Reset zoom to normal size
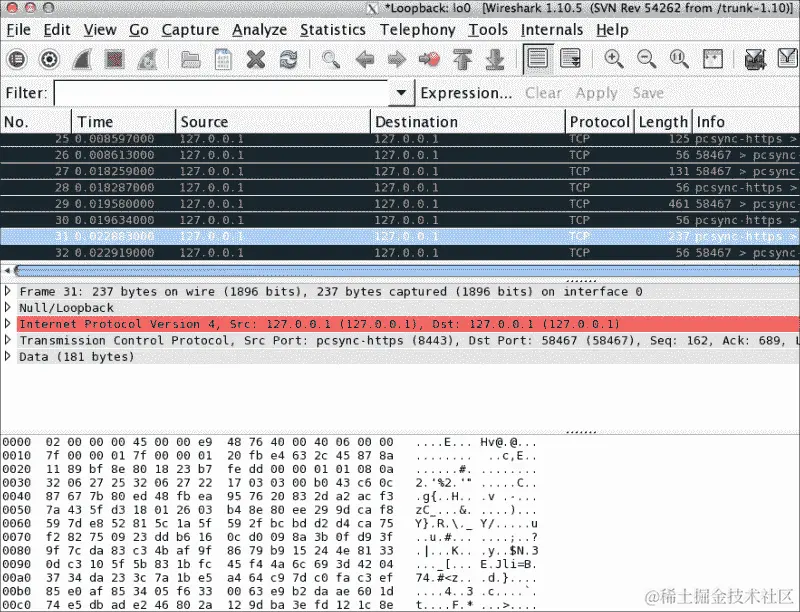Image resolution: width=800 pixels, height=612 pixels. pyautogui.click(x=679, y=60)
